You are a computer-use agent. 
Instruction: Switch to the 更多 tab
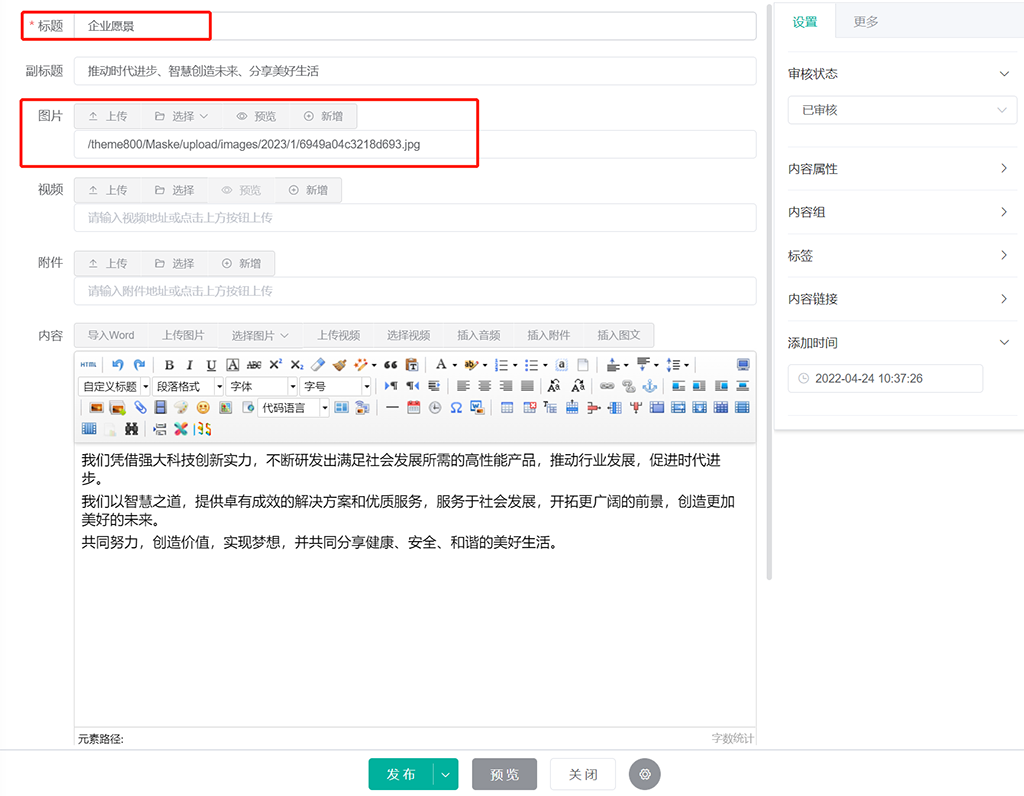click(x=866, y=21)
